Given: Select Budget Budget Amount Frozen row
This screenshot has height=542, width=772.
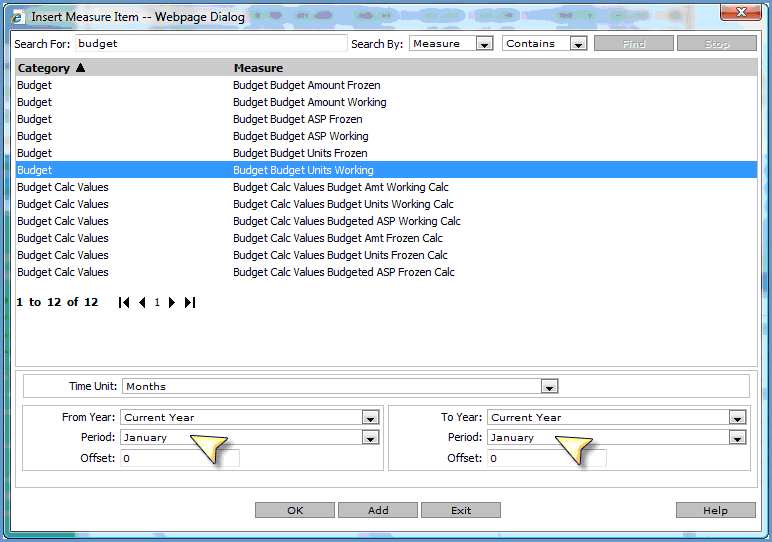Looking at the screenshot, I should [x=306, y=85].
